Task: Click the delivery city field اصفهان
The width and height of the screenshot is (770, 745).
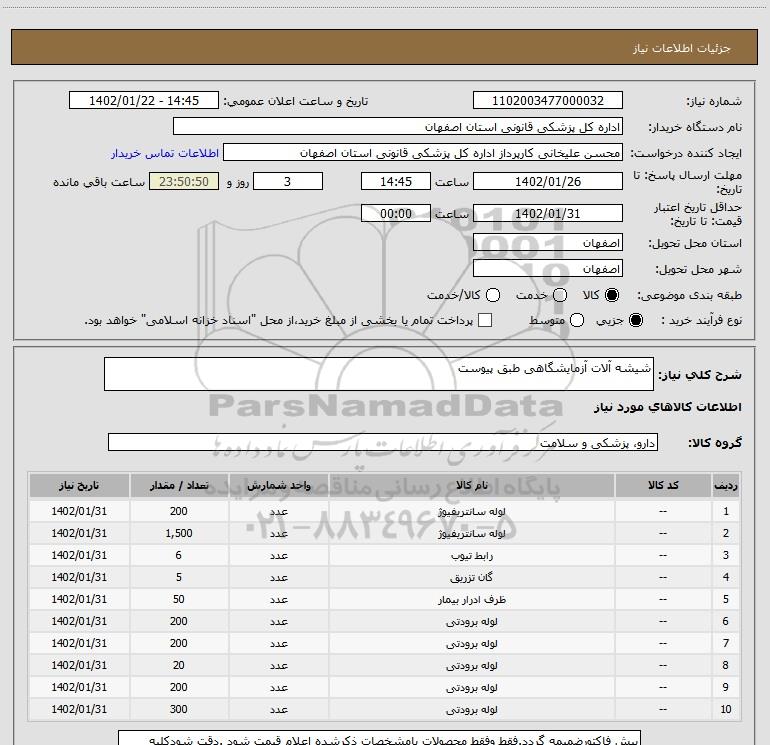Action: pos(548,269)
